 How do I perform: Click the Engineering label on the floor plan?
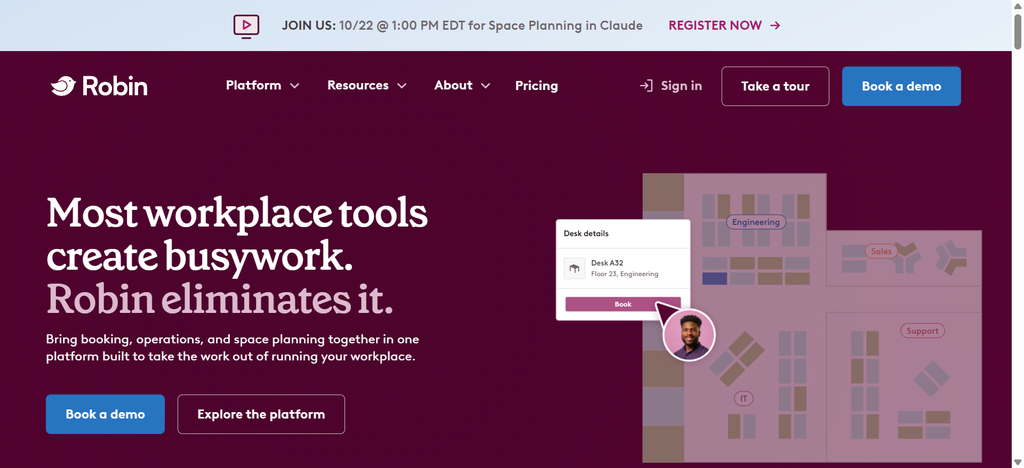756,222
